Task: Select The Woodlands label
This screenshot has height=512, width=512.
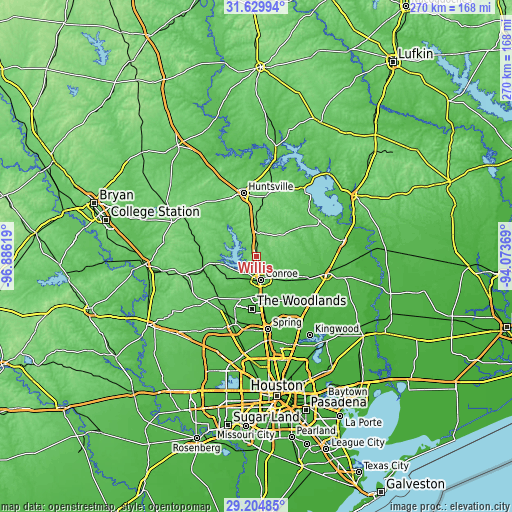Action: pos(302,300)
